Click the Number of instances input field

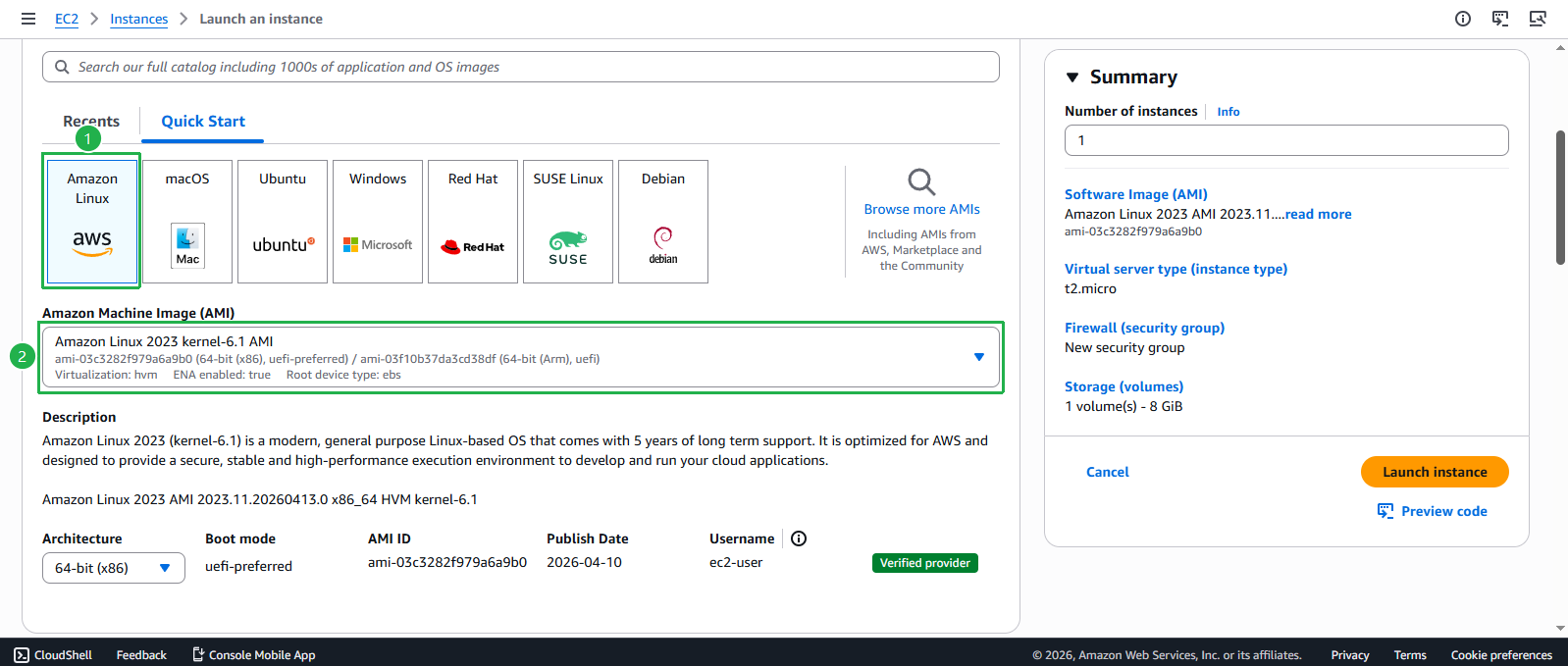(x=1286, y=140)
